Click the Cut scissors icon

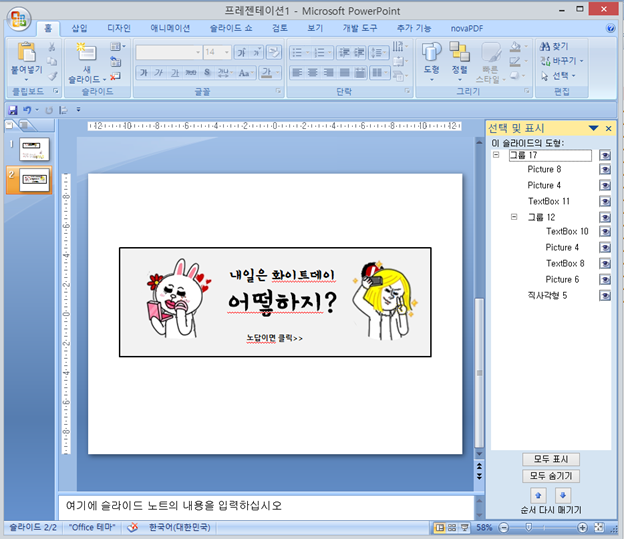pyautogui.click(x=52, y=47)
